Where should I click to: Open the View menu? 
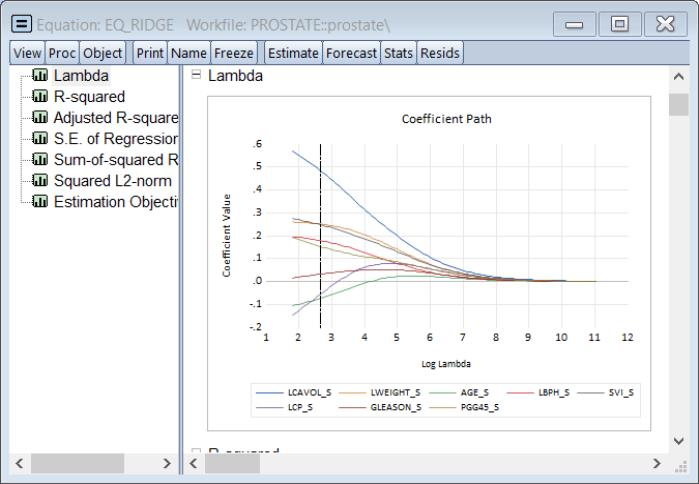tap(27, 53)
